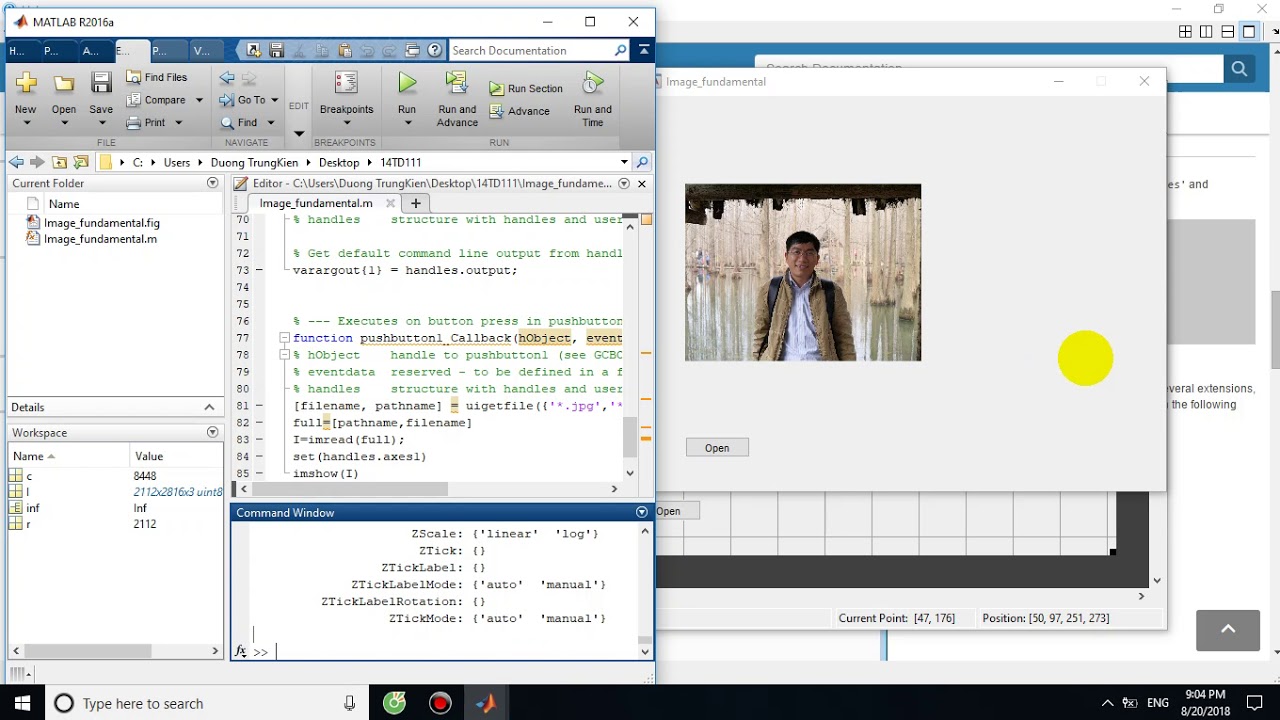Image resolution: width=1280 pixels, height=720 pixels.
Task: Click the green Run arrow
Action: 407,84
